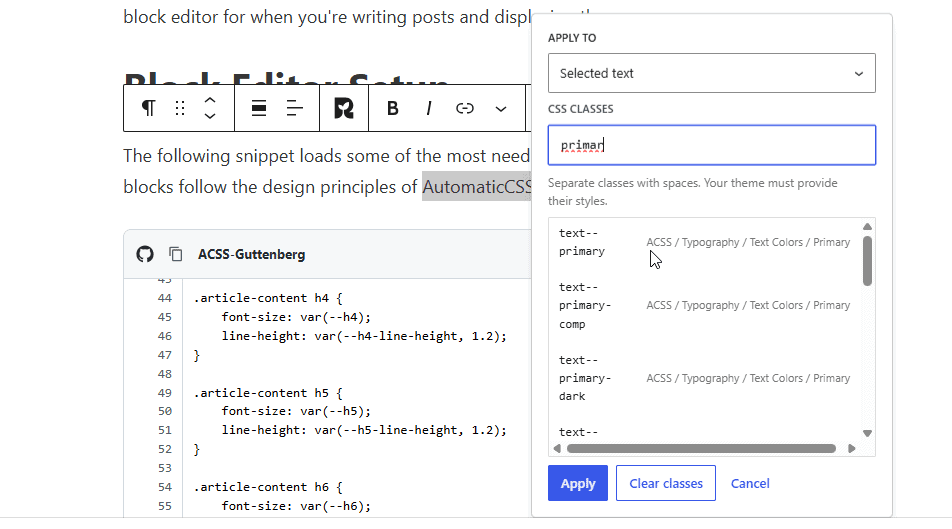952x529 pixels.
Task: Click the suggestions list scroll up arrow
Action: (867, 227)
